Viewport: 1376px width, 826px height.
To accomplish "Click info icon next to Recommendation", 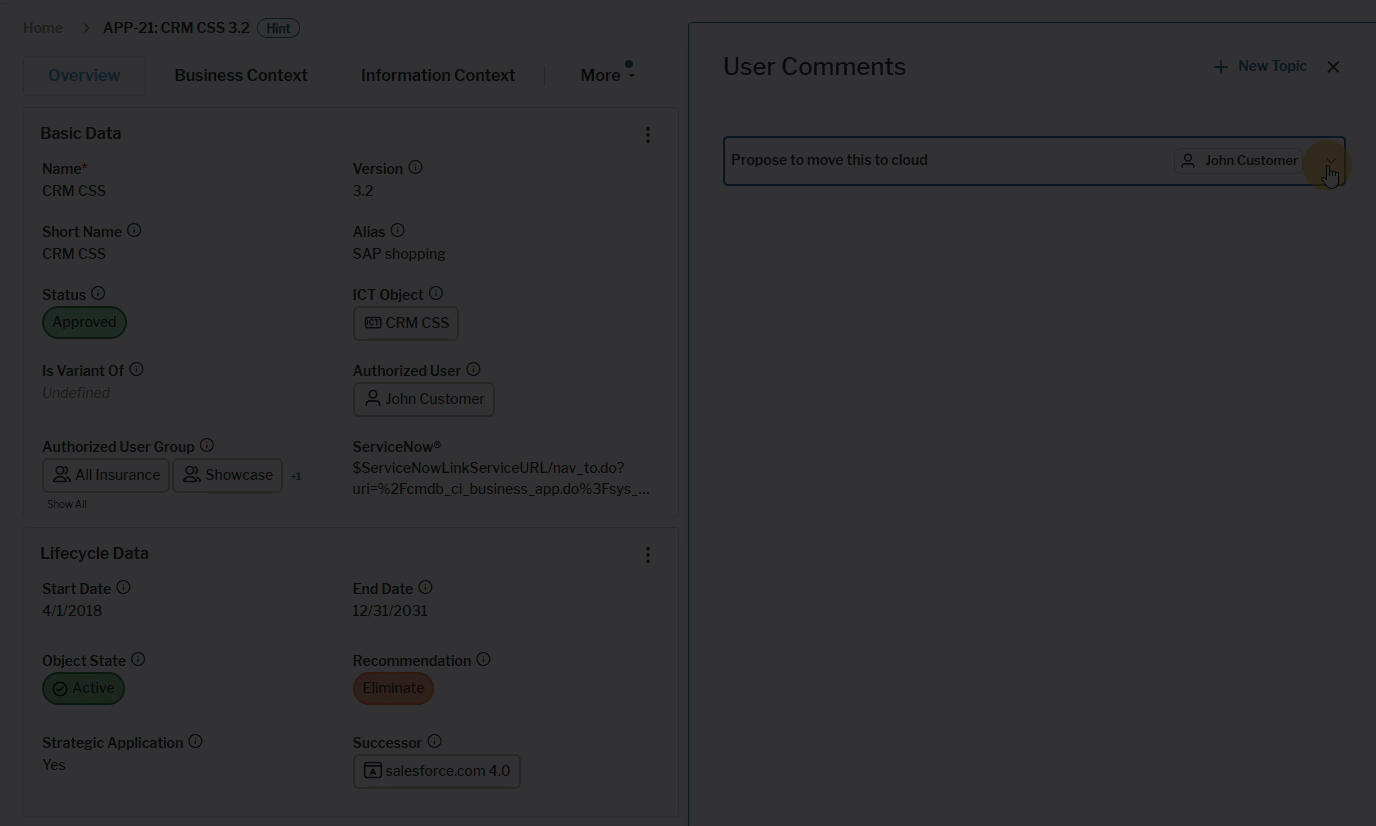I will pos(484,660).
